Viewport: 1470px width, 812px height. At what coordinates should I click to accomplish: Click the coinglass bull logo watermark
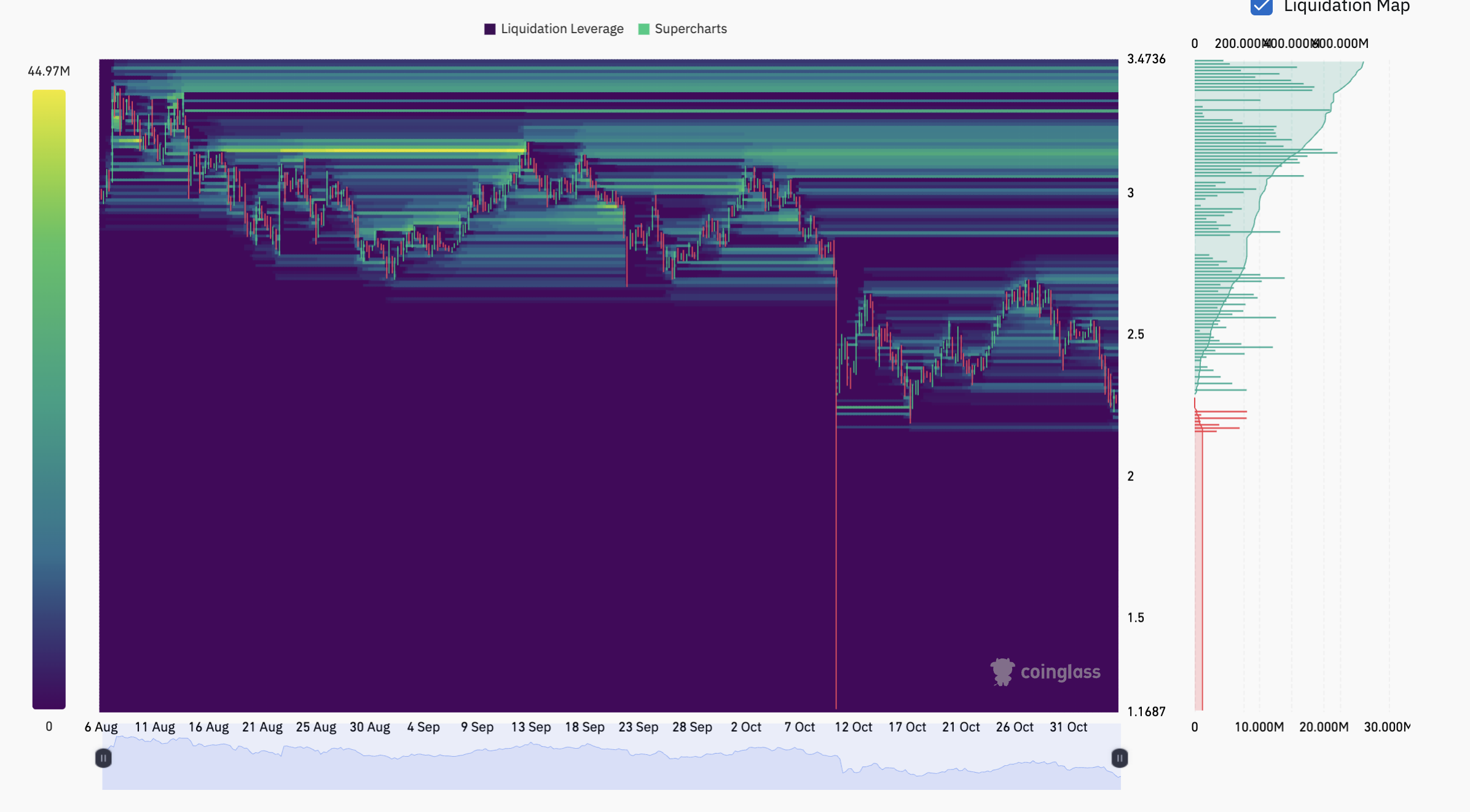(x=1003, y=671)
